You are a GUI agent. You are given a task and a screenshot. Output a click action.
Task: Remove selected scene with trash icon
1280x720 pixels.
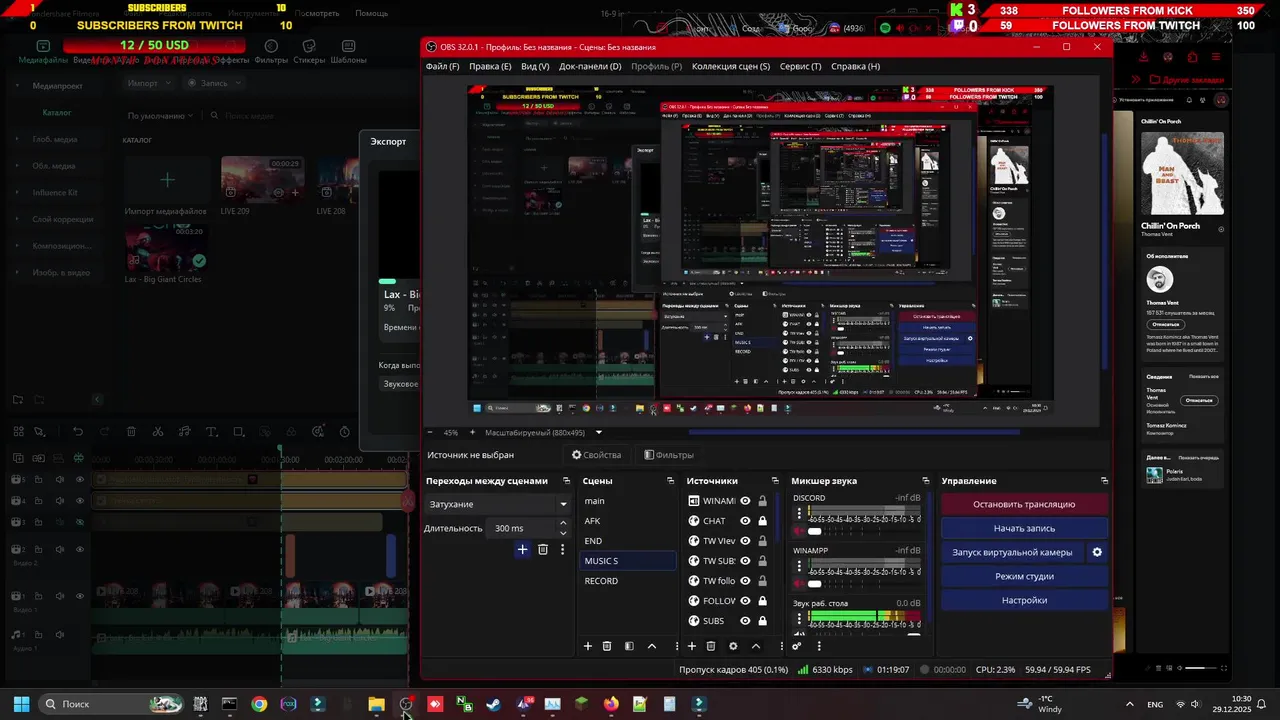point(607,646)
